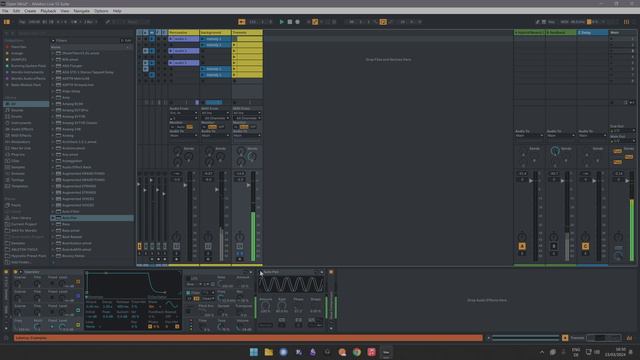
Task: Click the Arrangement Record button
Action: (297, 22)
